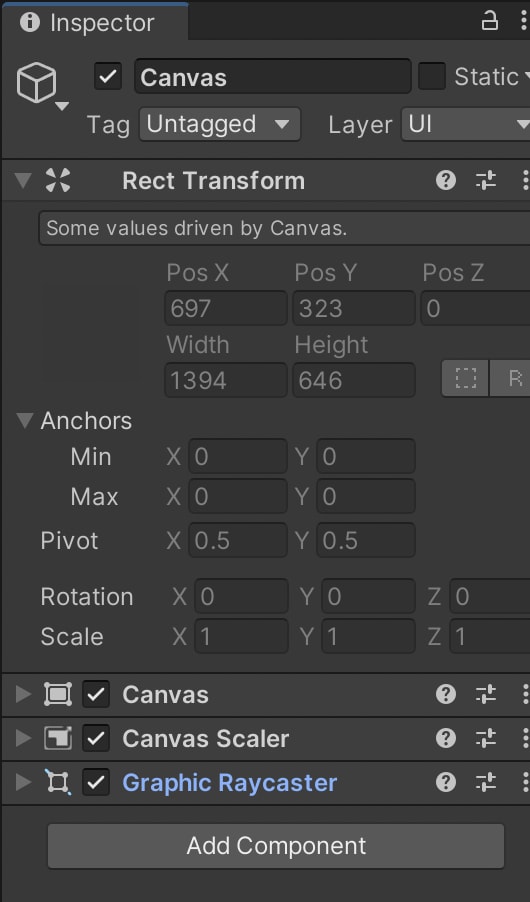Toggle the Canvas GameObject active checkbox

tap(108, 77)
